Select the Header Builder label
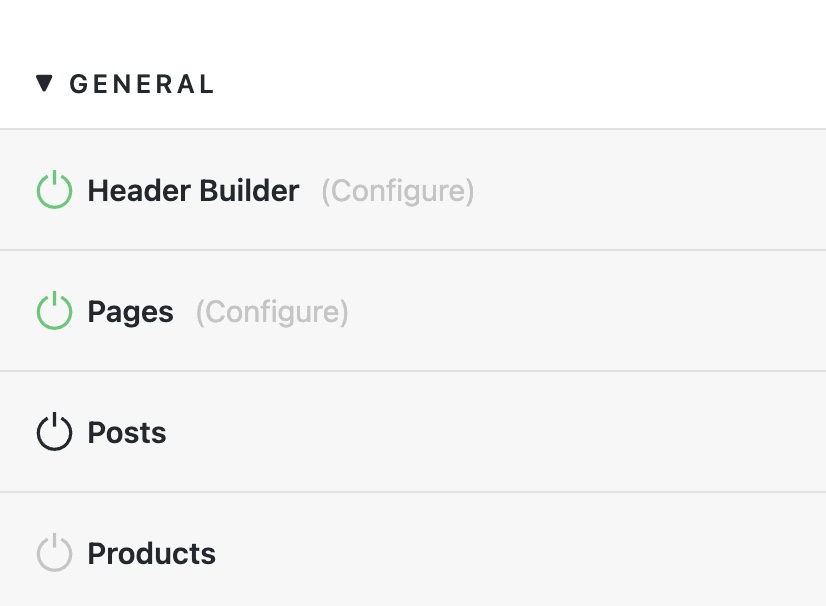This screenshot has width=826, height=606. point(193,190)
